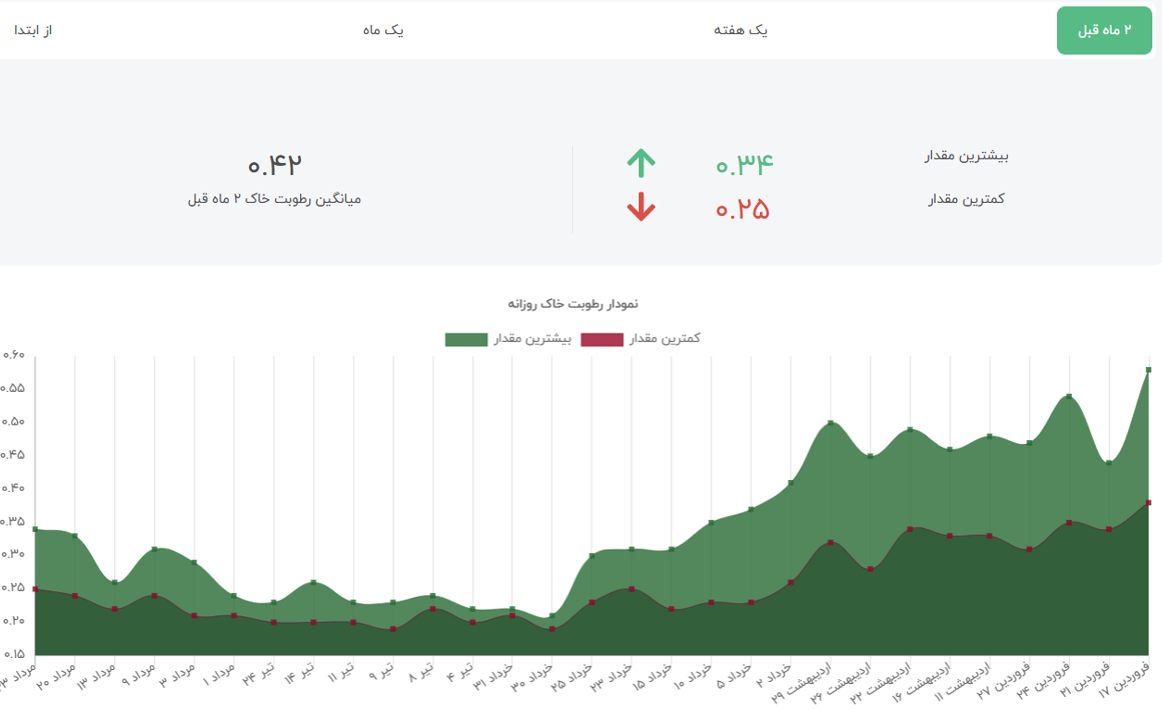
Task: Click the تیر ۱۴ axis label
Action: pos(299,672)
